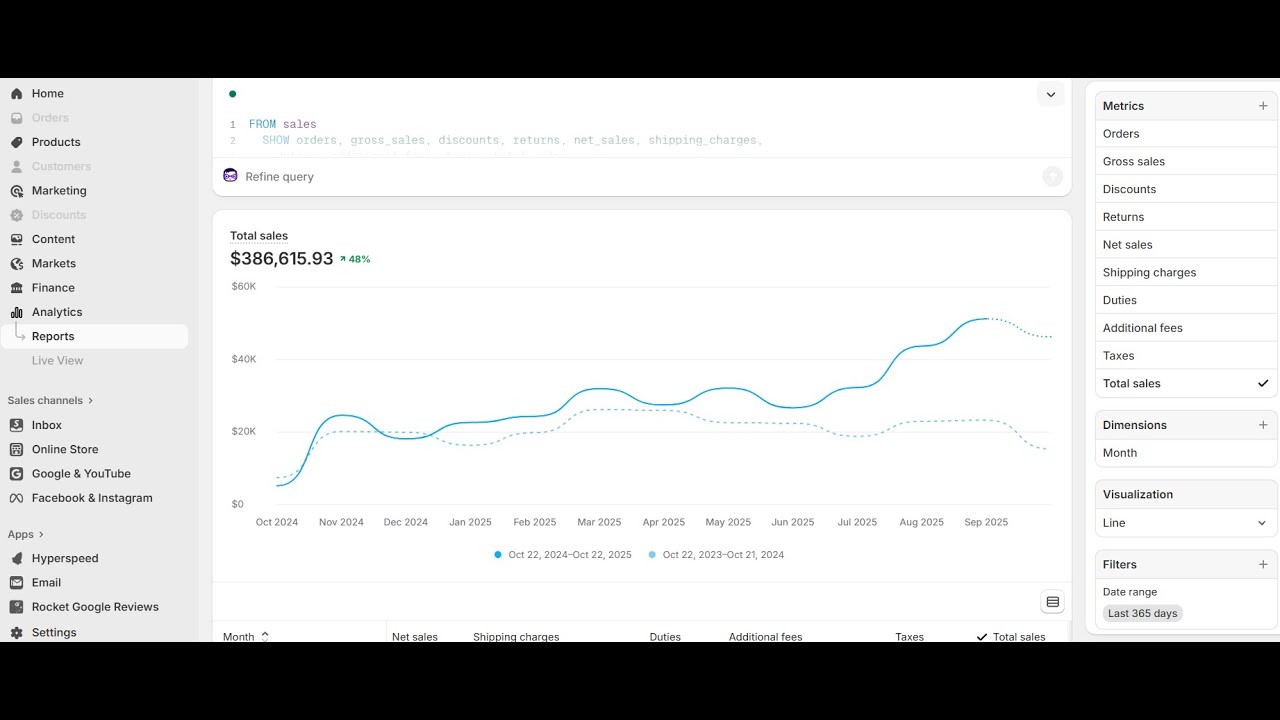This screenshot has height=720, width=1280.
Task: Toggle the Net sales metric
Action: [x=1186, y=245]
